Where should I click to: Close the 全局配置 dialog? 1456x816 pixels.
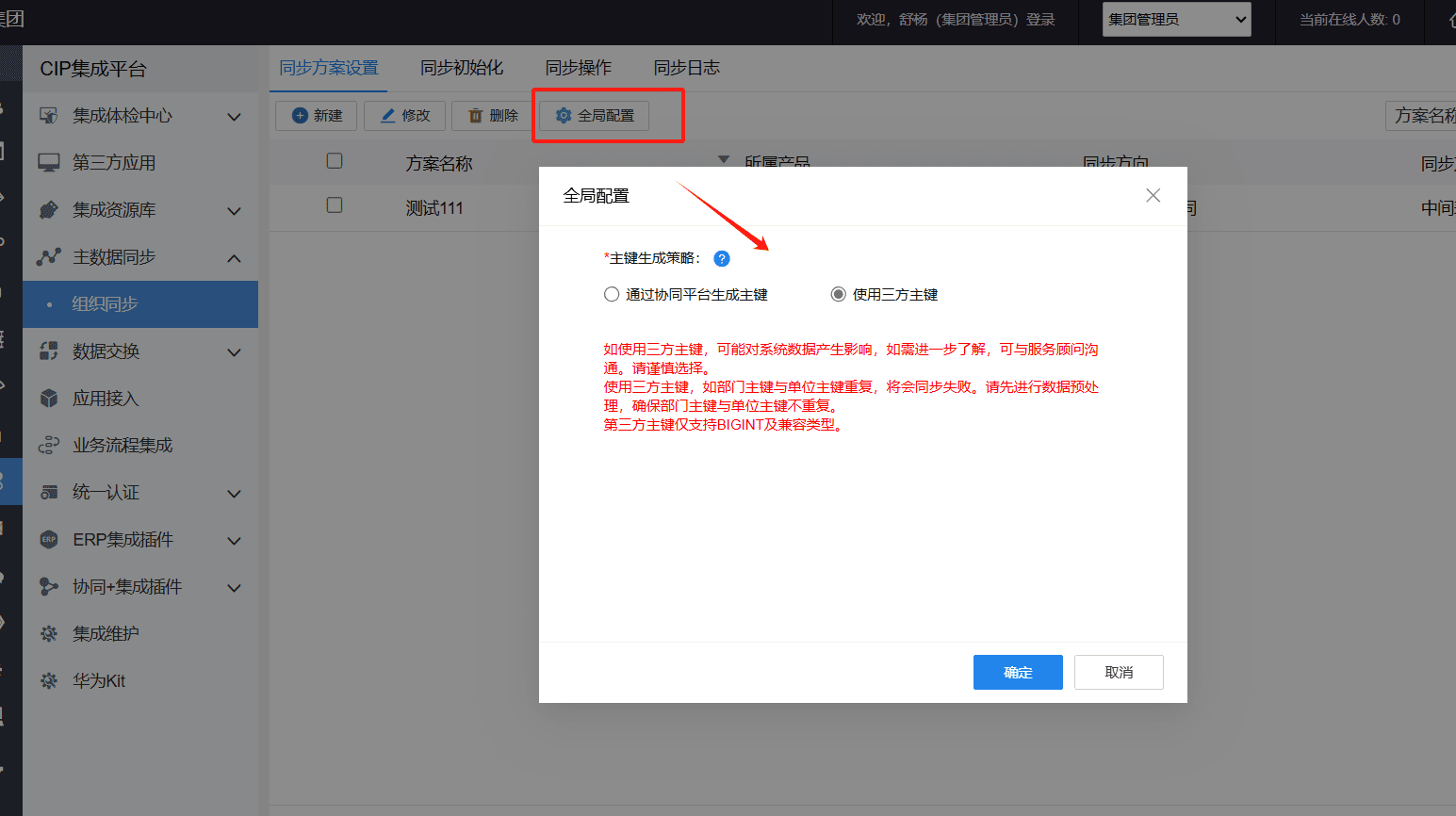[x=1153, y=195]
